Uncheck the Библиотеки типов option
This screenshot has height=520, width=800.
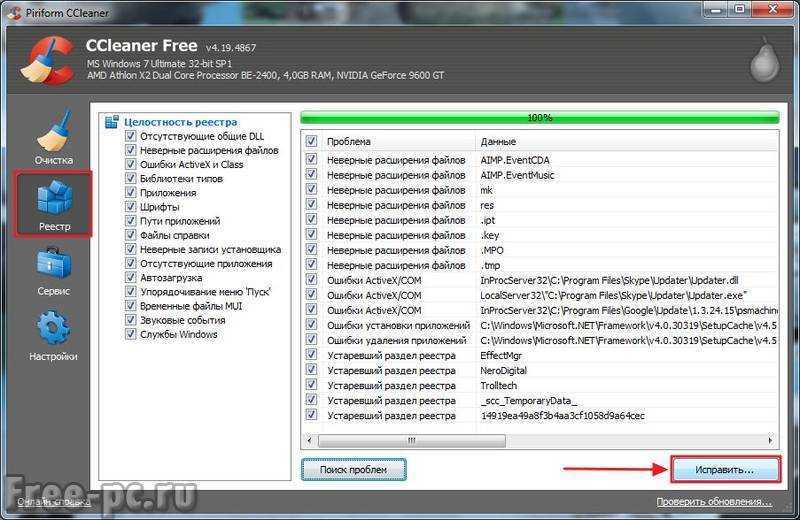coord(131,179)
